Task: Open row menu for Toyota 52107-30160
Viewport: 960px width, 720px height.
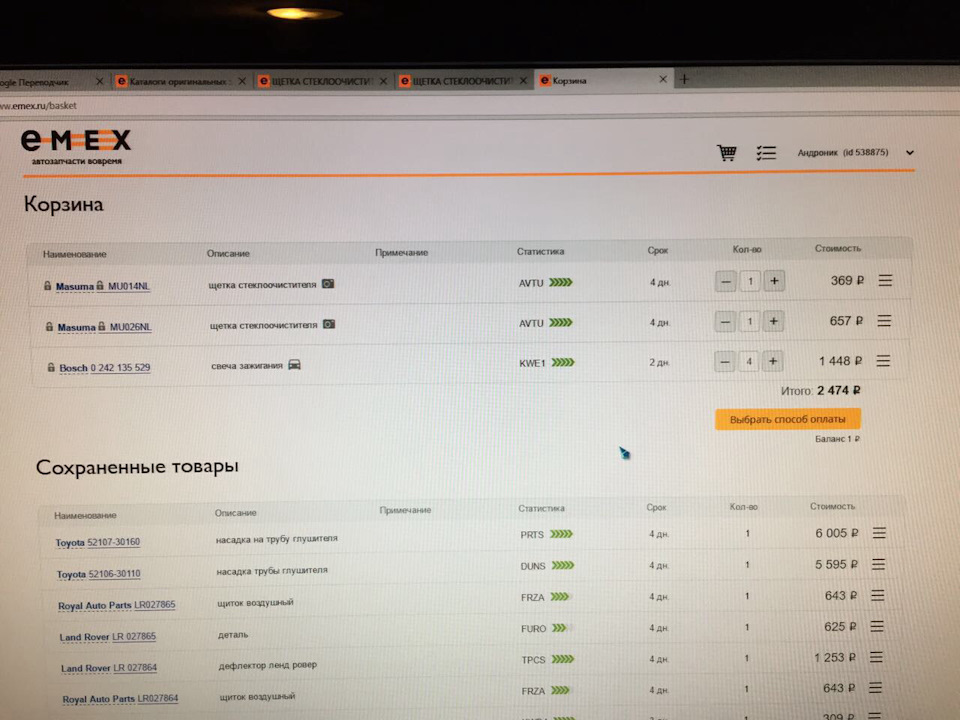Action: [x=879, y=533]
